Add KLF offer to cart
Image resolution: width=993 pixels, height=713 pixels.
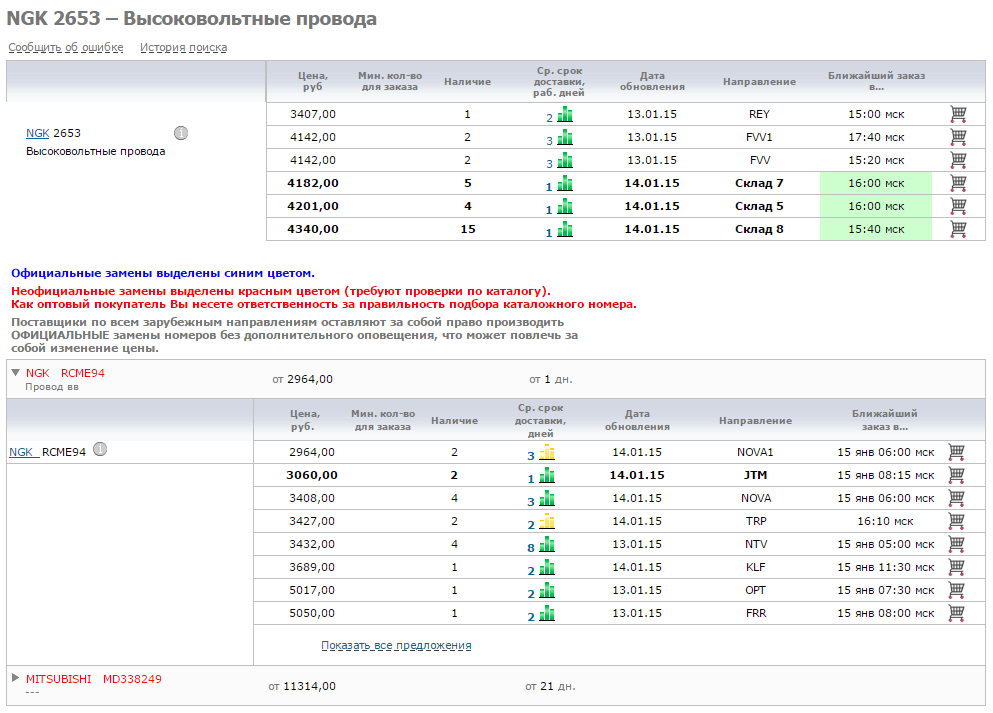956,567
